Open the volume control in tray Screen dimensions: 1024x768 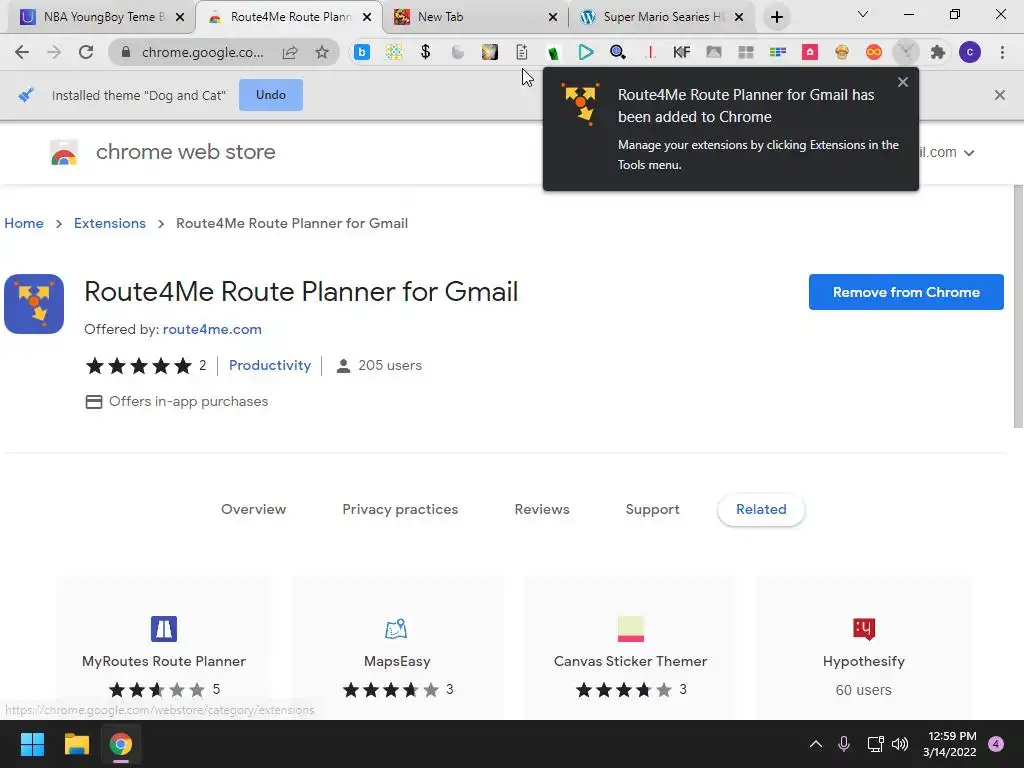click(900, 744)
